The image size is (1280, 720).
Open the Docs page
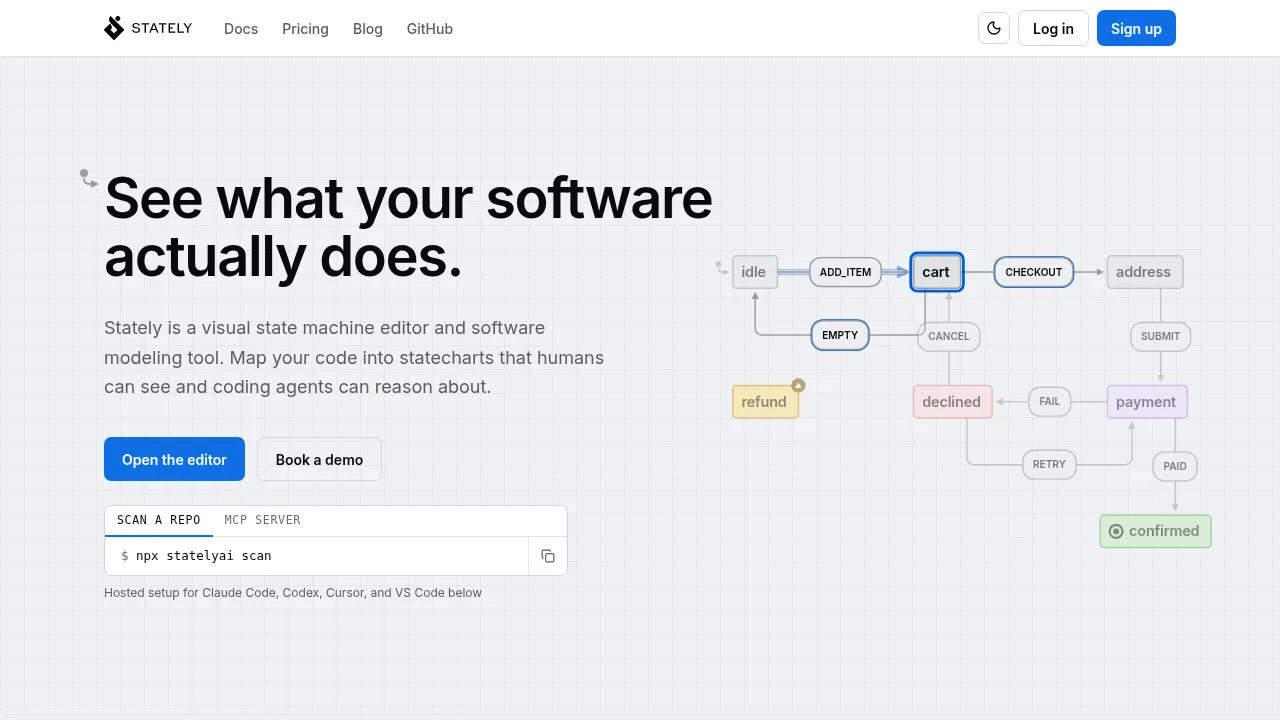(241, 29)
